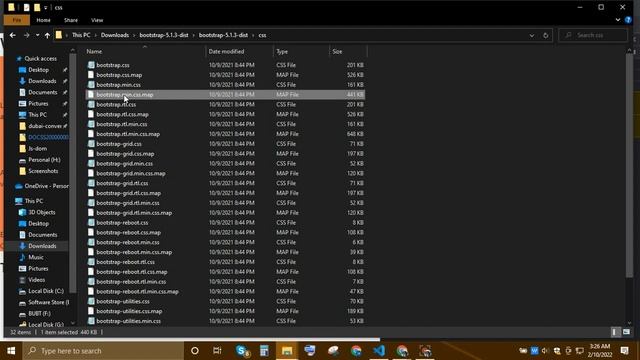Select bootstrap.rtl.min.css.map file
Screen dimensions: 640x360
click(x=128, y=134)
